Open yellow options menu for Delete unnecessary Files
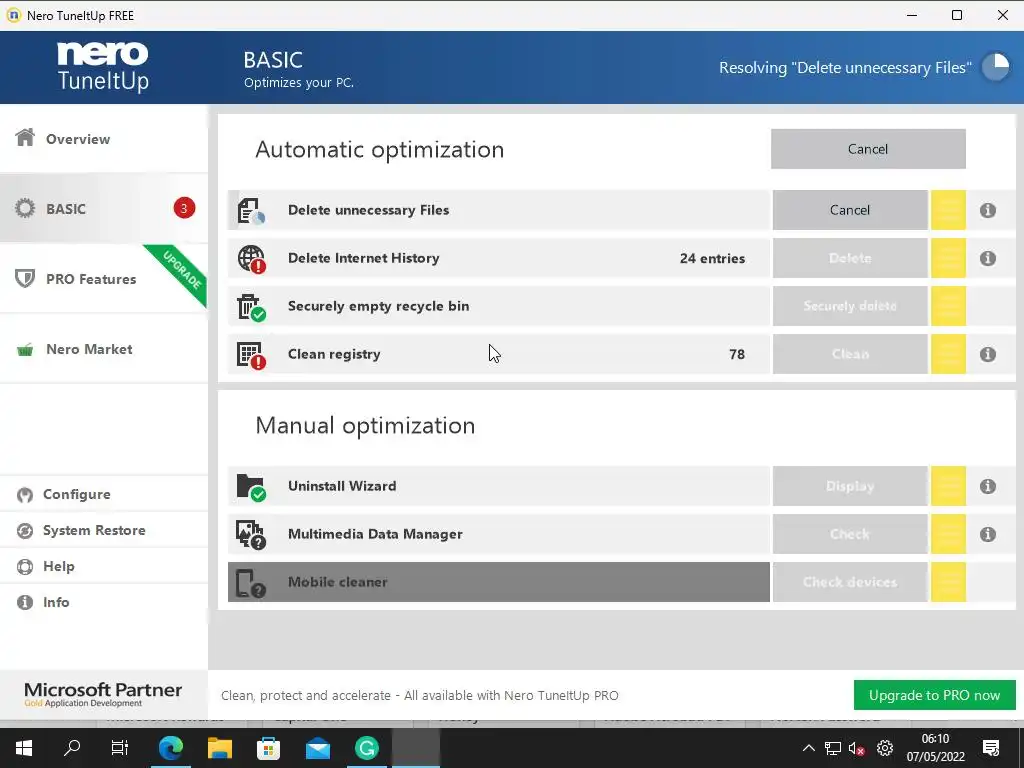Image resolution: width=1024 pixels, height=768 pixels. click(948, 210)
